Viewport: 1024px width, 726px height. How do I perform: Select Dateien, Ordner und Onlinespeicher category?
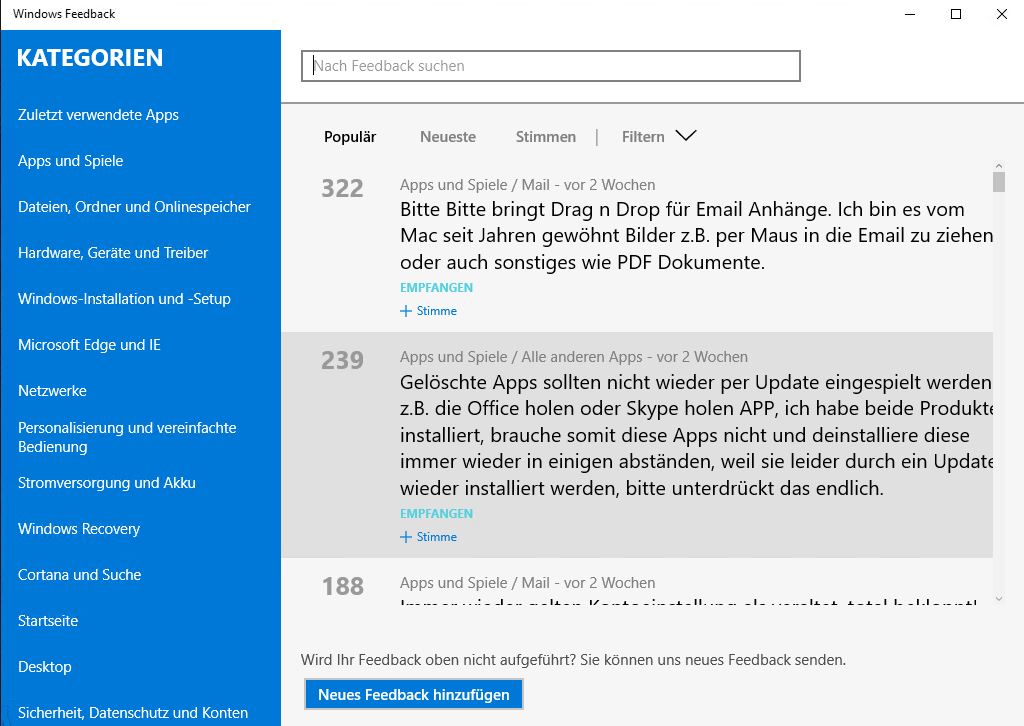[x=134, y=207]
